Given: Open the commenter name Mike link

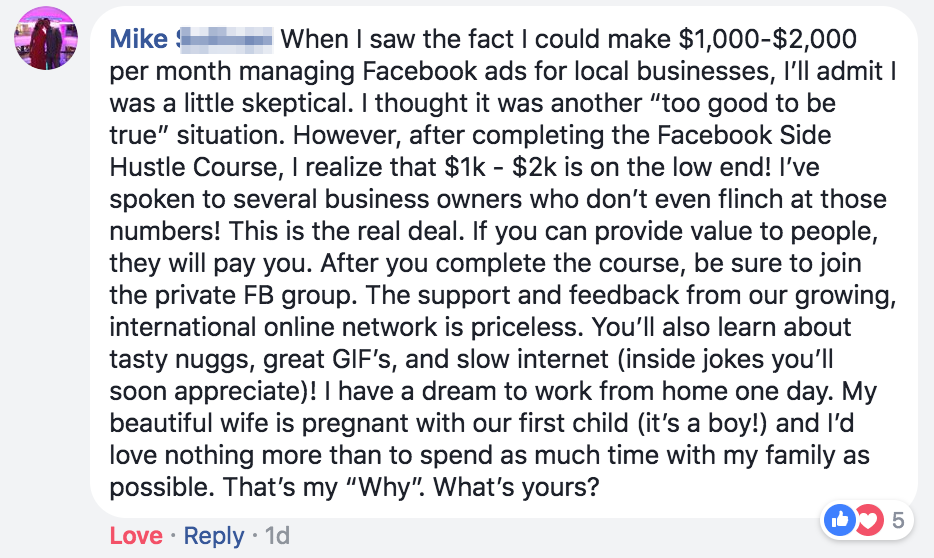Looking at the screenshot, I should click(139, 39).
